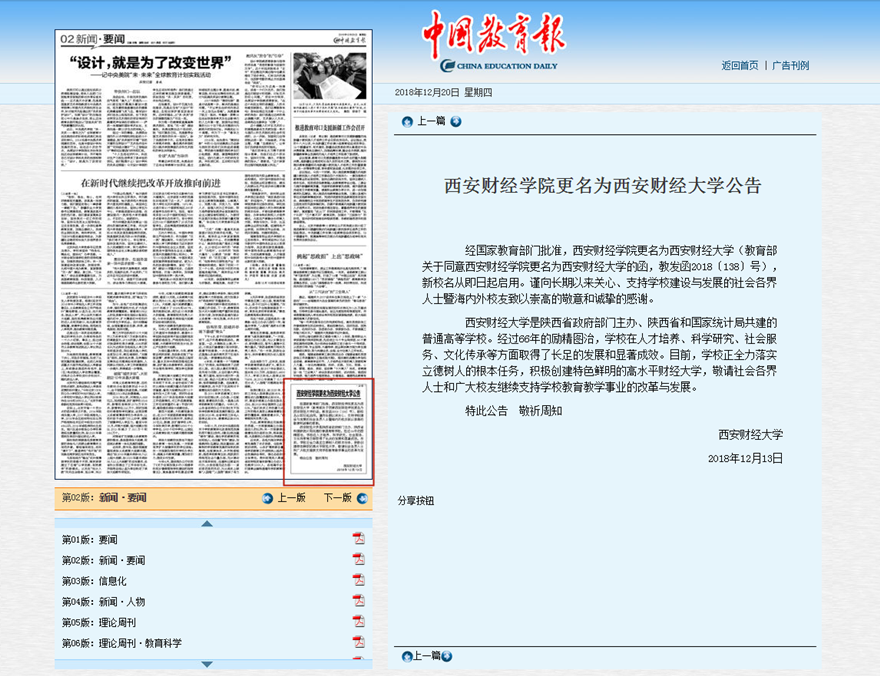The height and width of the screenshot is (676, 880).
Task: Click the 第02版:新闻·要闻 label under the page image
Action: 104,498
